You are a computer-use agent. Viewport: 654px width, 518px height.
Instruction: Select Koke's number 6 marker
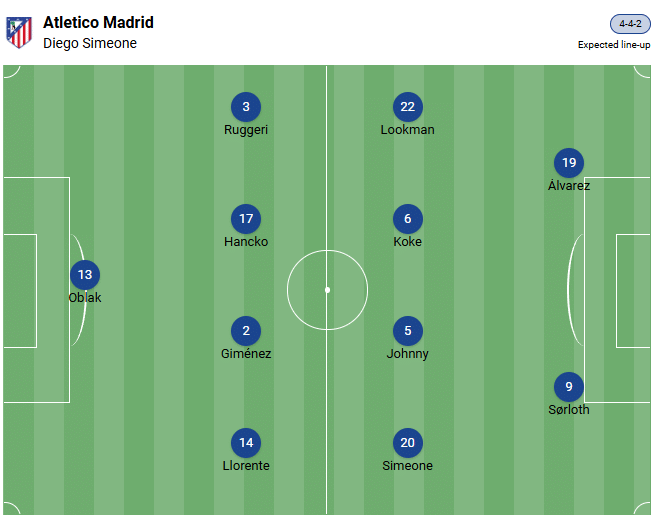click(407, 219)
